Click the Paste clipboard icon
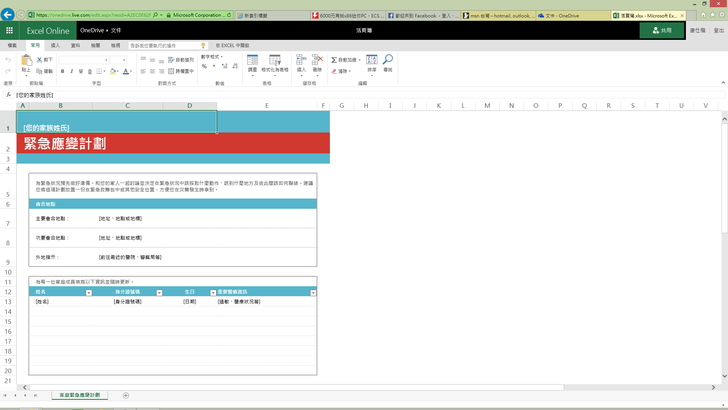The image size is (728, 410). 26,60
